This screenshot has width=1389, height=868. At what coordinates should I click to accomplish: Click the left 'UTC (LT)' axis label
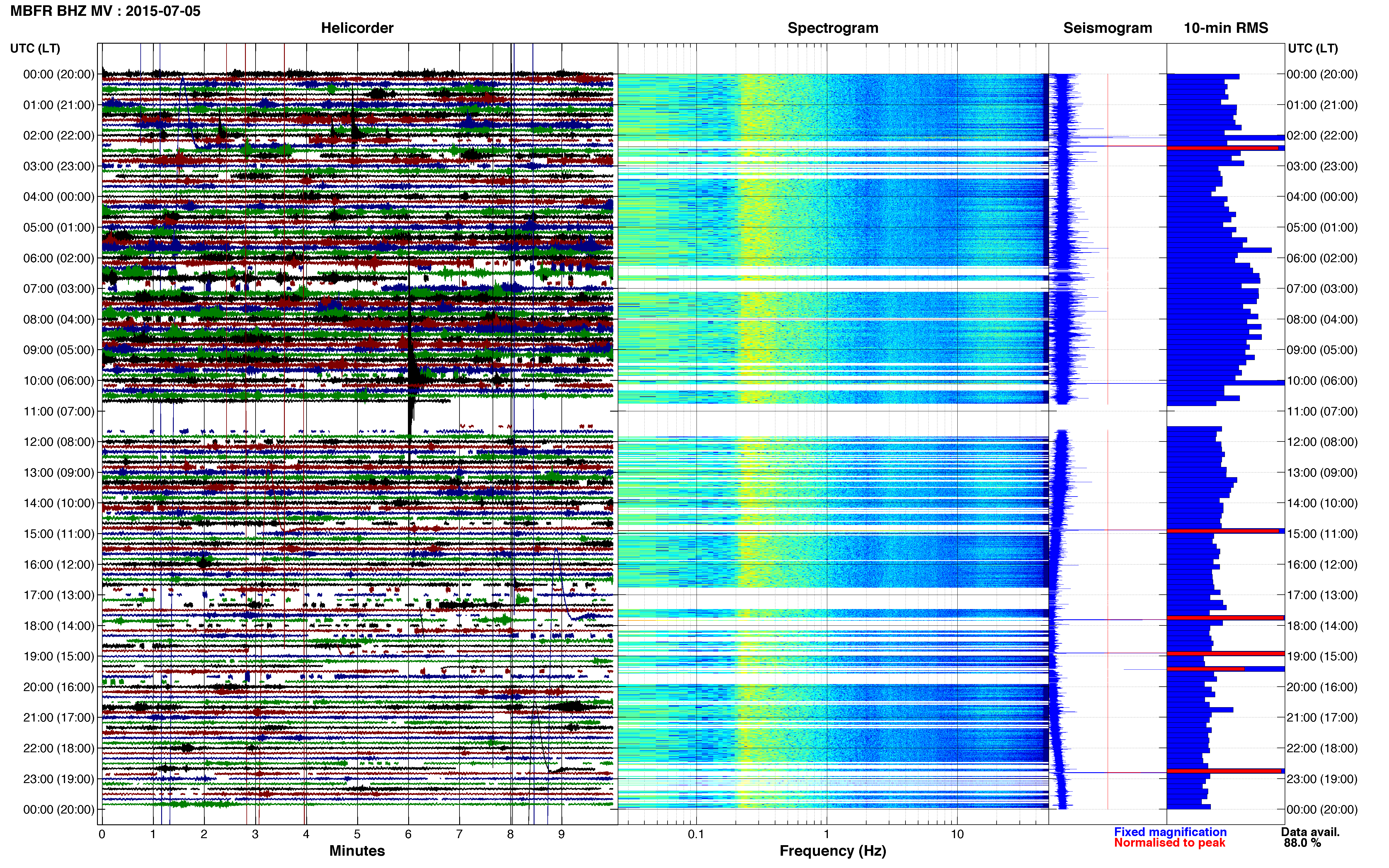35,48
